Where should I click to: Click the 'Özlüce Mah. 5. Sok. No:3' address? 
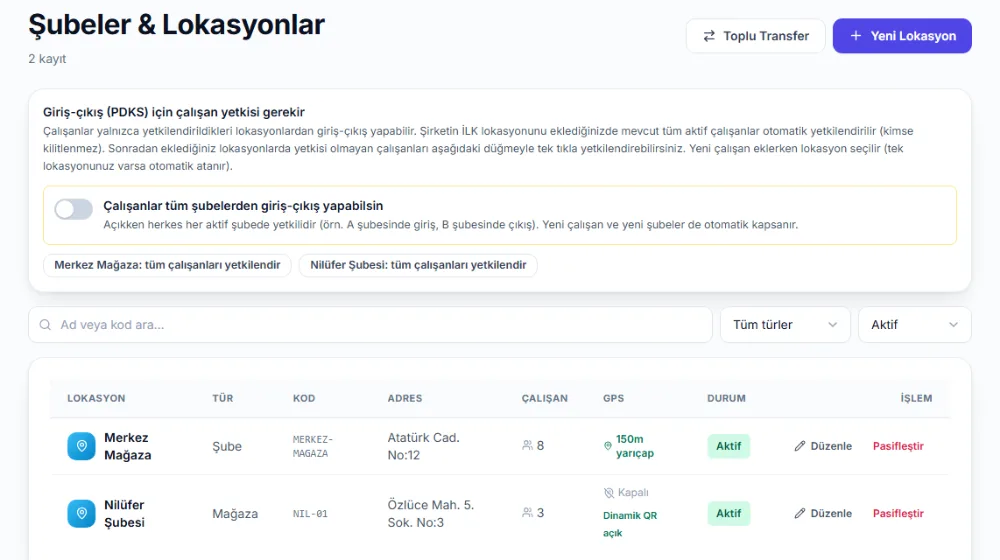coord(430,513)
